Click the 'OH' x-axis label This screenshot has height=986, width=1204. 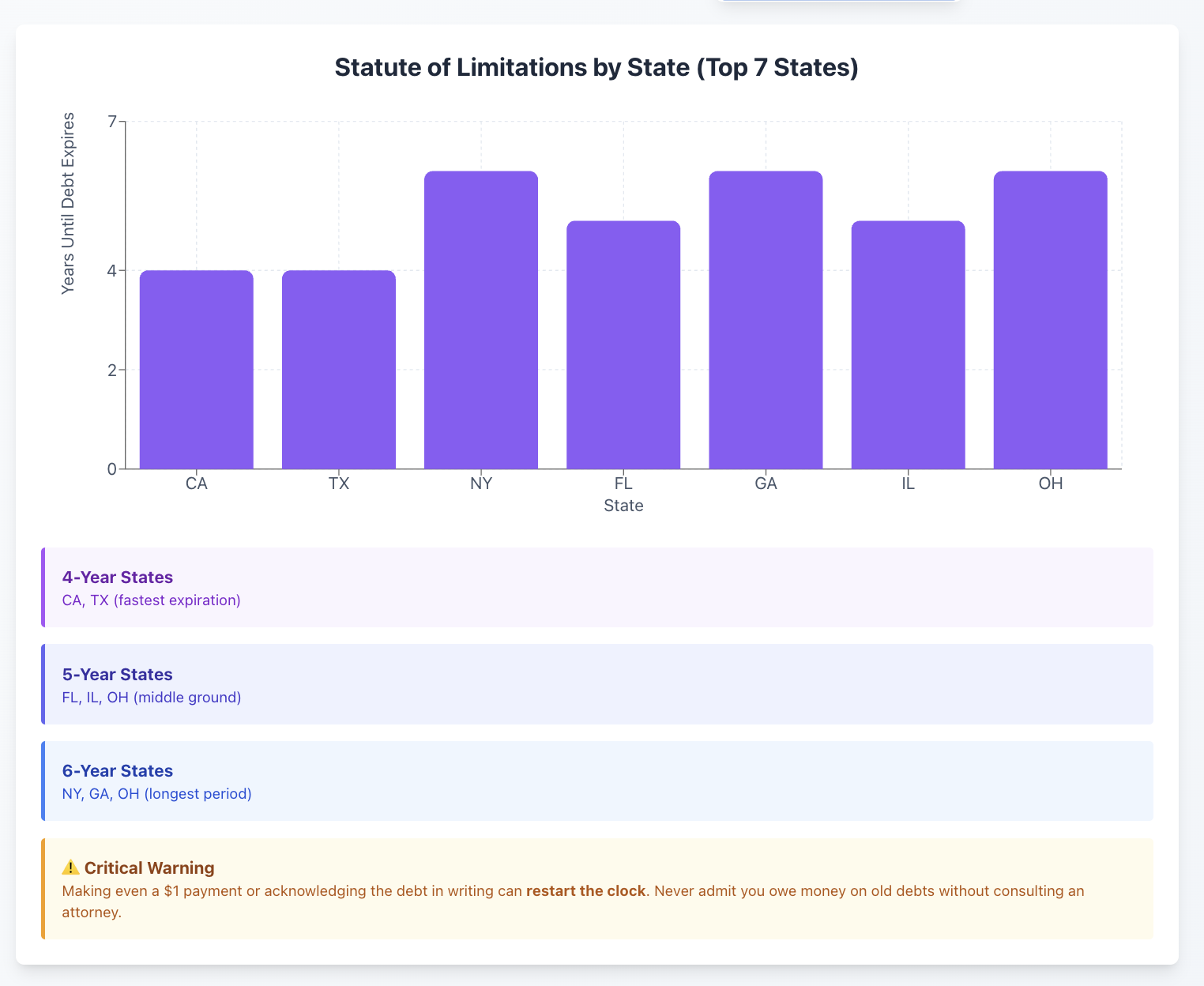pos(1051,484)
